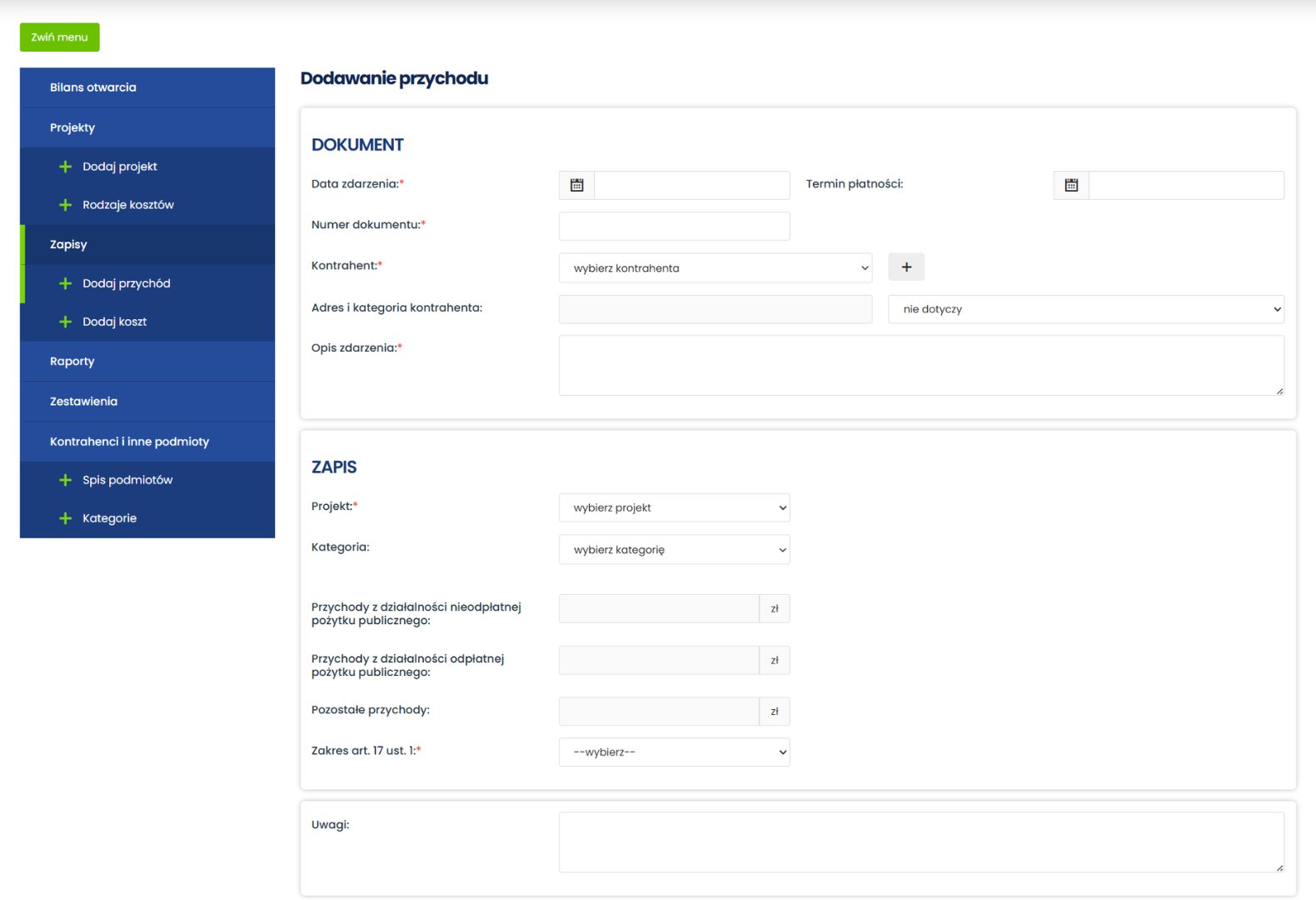Click plus icon beside Spis podmiotów

[x=66, y=480]
